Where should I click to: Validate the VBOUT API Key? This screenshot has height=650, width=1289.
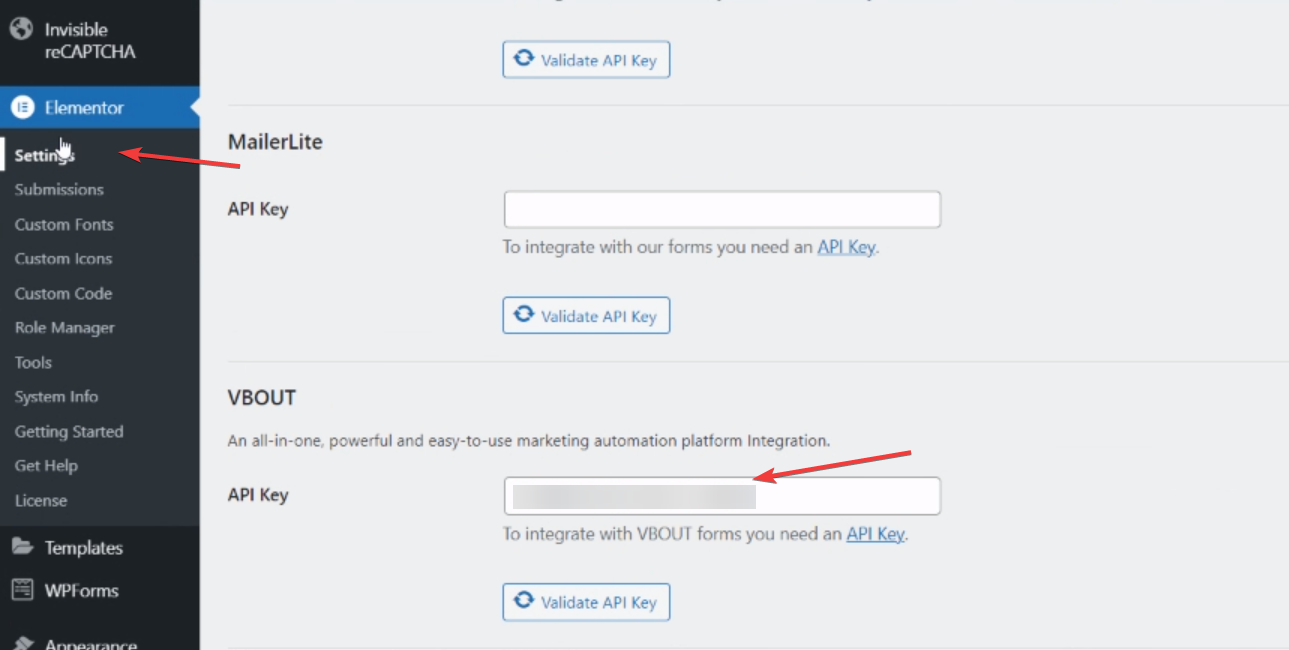586,602
